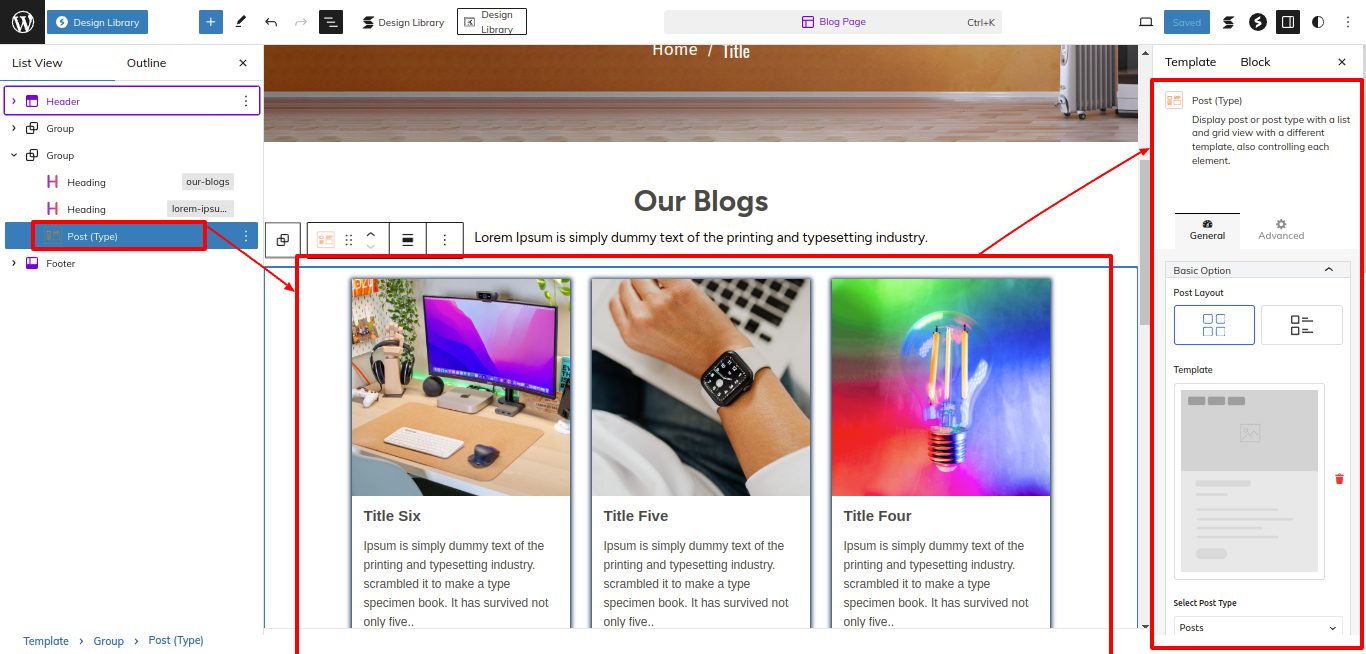Select the pencil Tools icon
The width and height of the screenshot is (1366, 654).
[241, 22]
